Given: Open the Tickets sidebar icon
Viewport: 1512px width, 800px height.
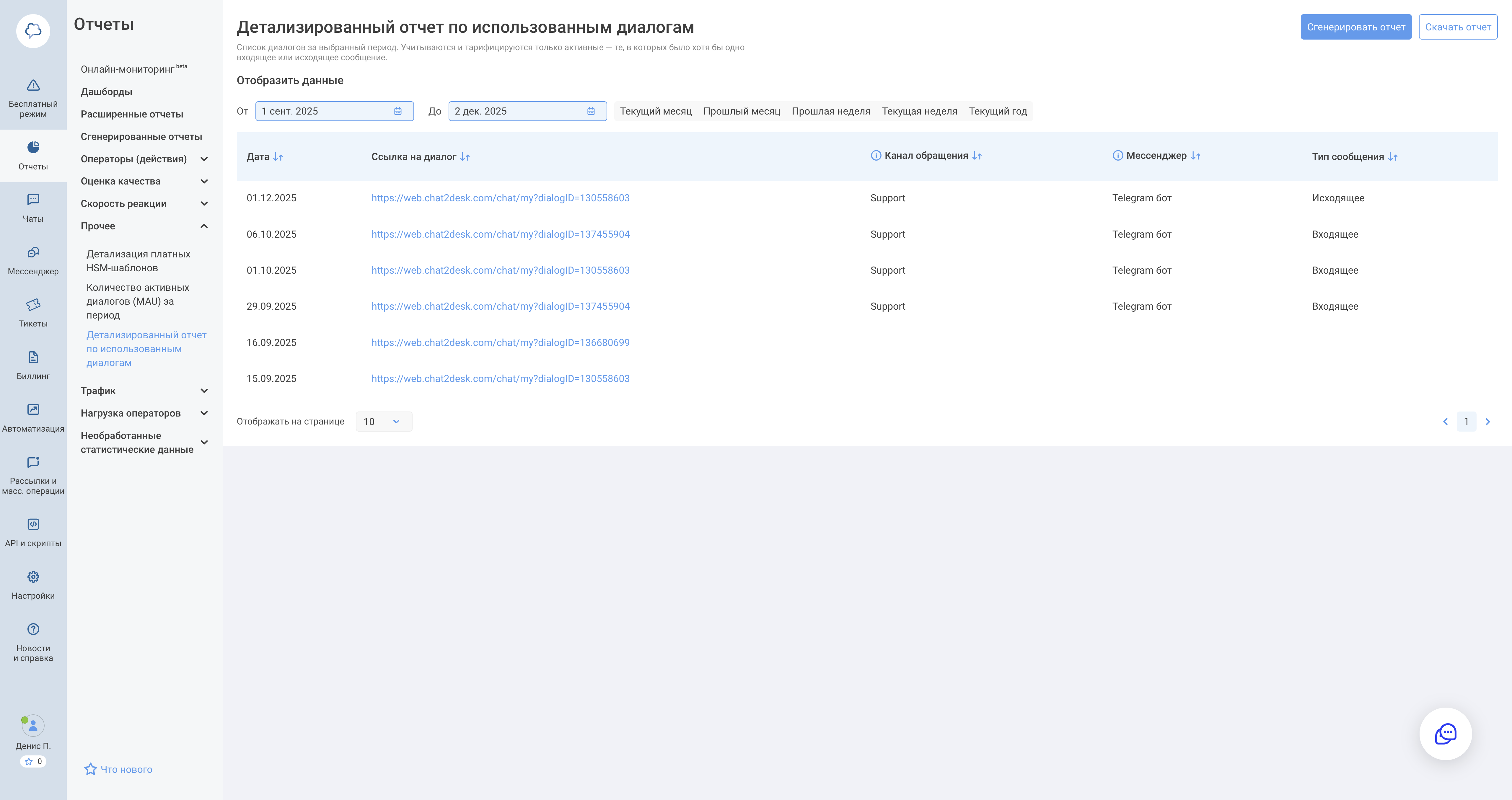Looking at the screenshot, I should (x=33, y=305).
